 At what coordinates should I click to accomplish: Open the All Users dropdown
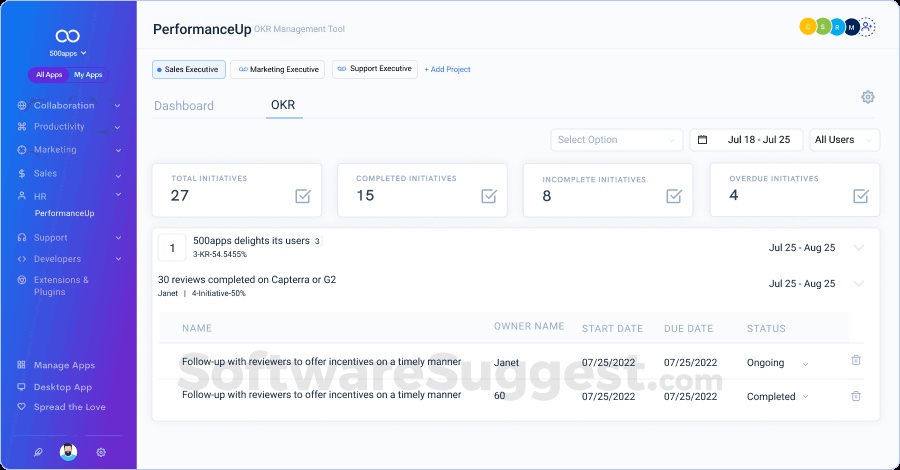pos(844,140)
